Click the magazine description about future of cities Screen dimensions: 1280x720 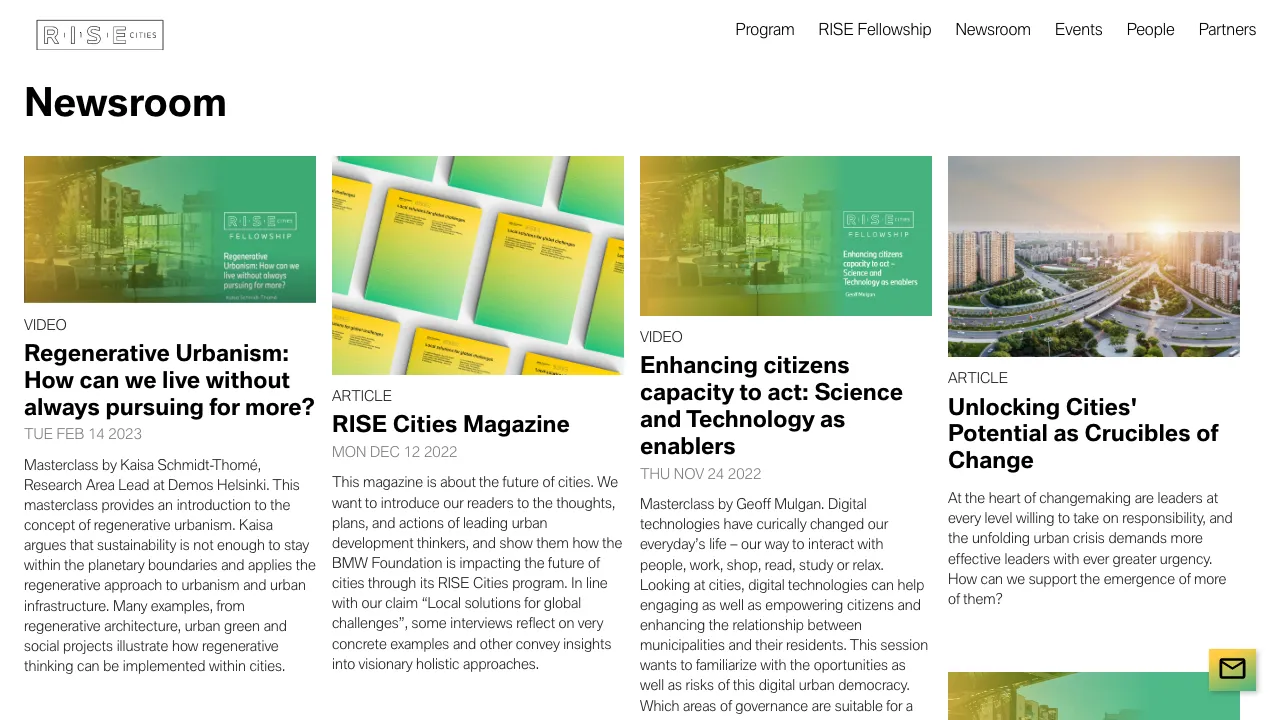point(477,573)
